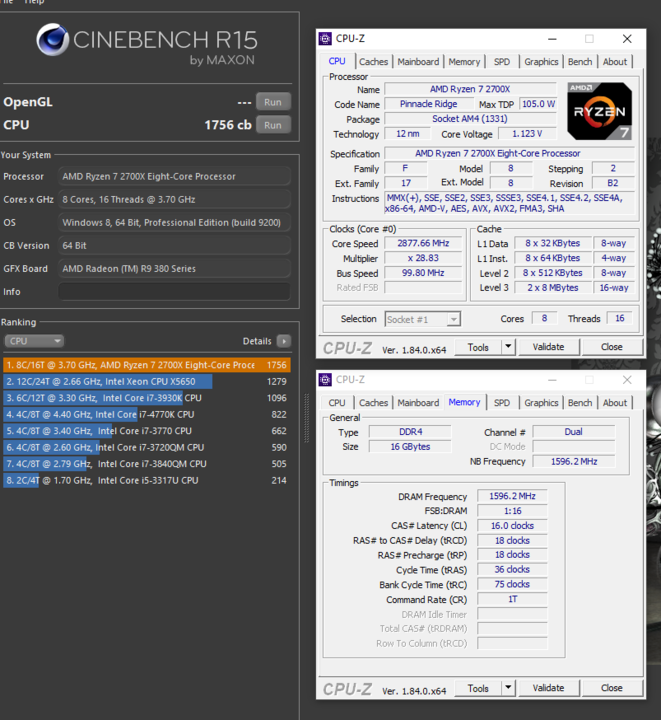Click the Bus Speed value 99.80 MHz
This screenshot has width=661, height=720.
pos(423,273)
